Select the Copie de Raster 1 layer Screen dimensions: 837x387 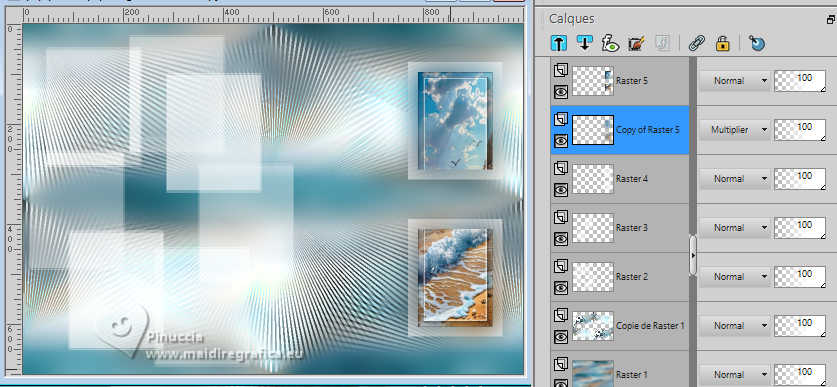pos(620,326)
